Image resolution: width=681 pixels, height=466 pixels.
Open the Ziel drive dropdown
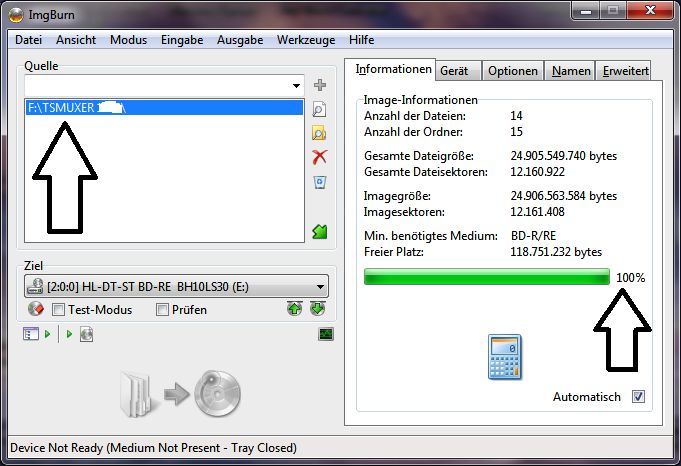click(320, 287)
